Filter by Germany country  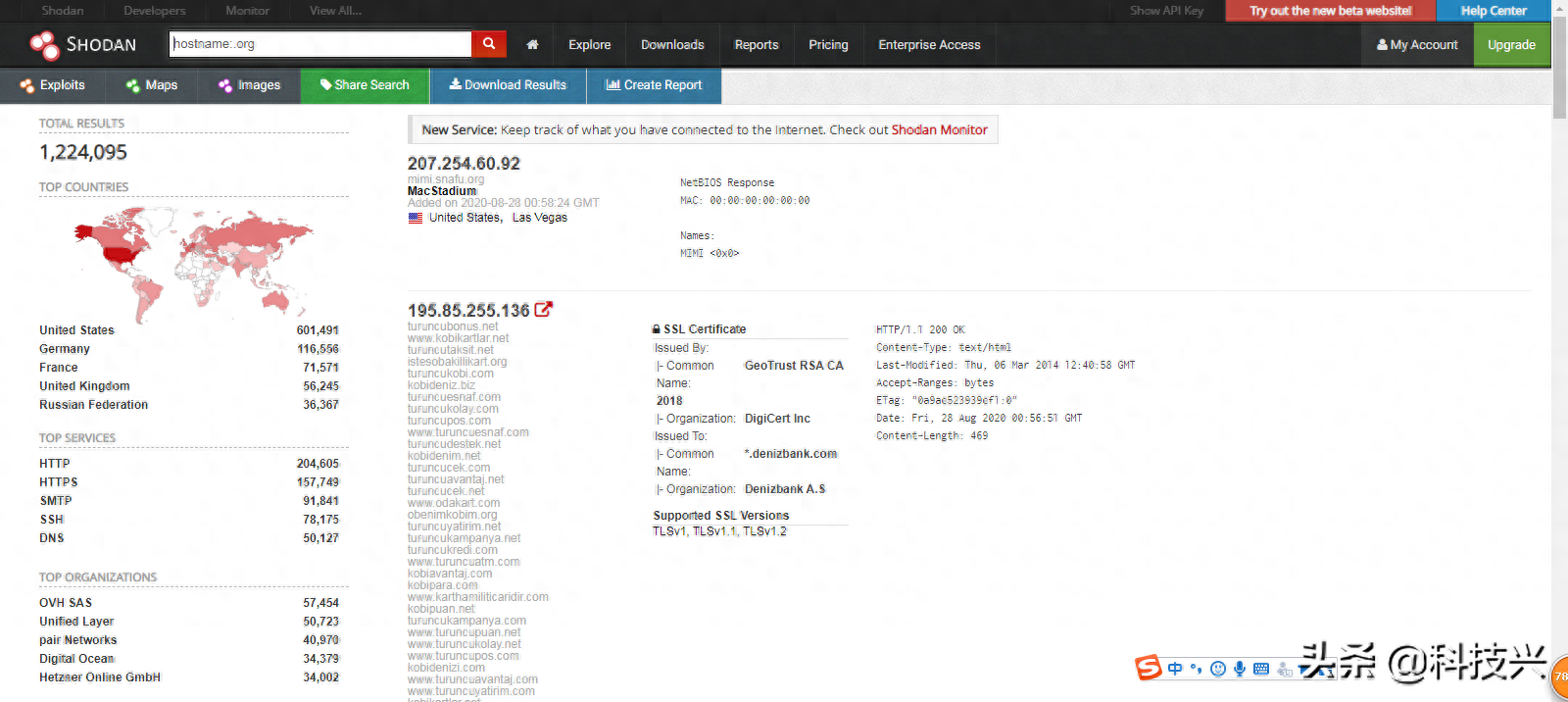(x=65, y=349)
